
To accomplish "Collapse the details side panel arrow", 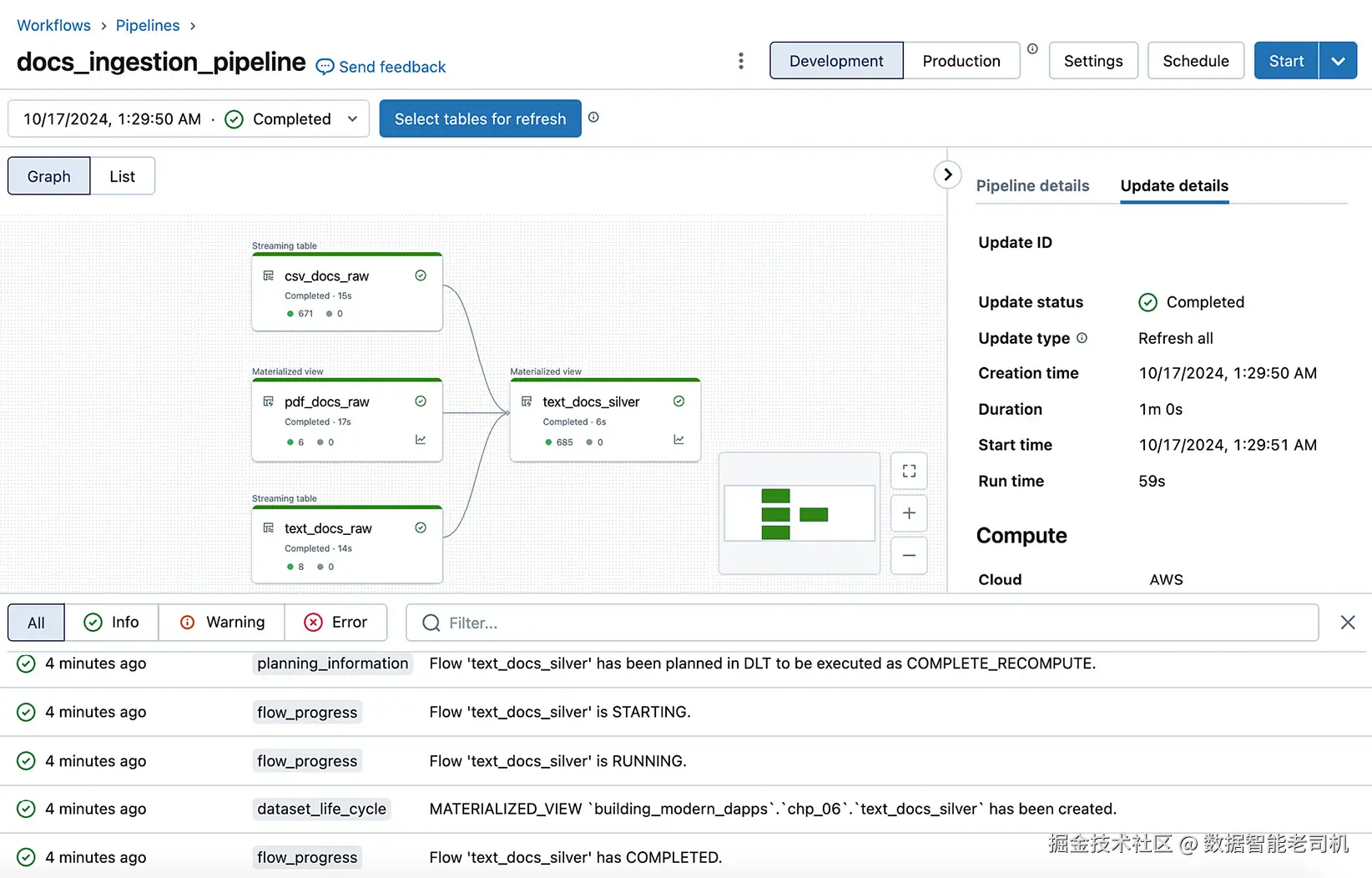I will coord(947,174).
